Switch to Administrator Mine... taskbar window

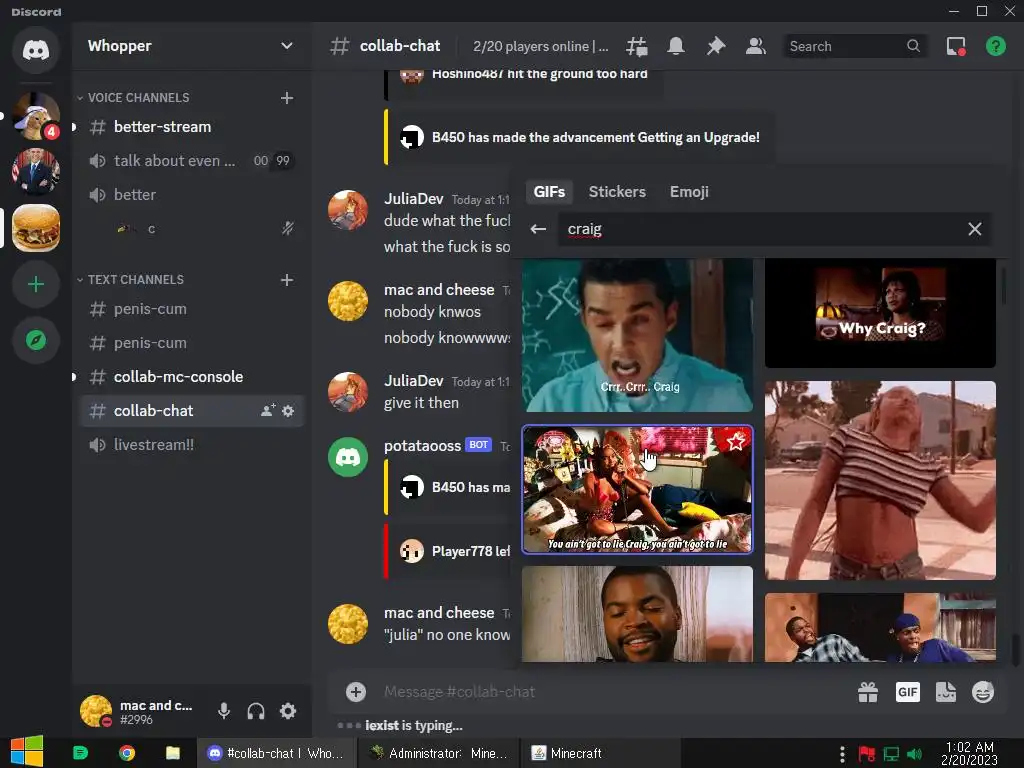pyautogui.click(x=439, y=753)
